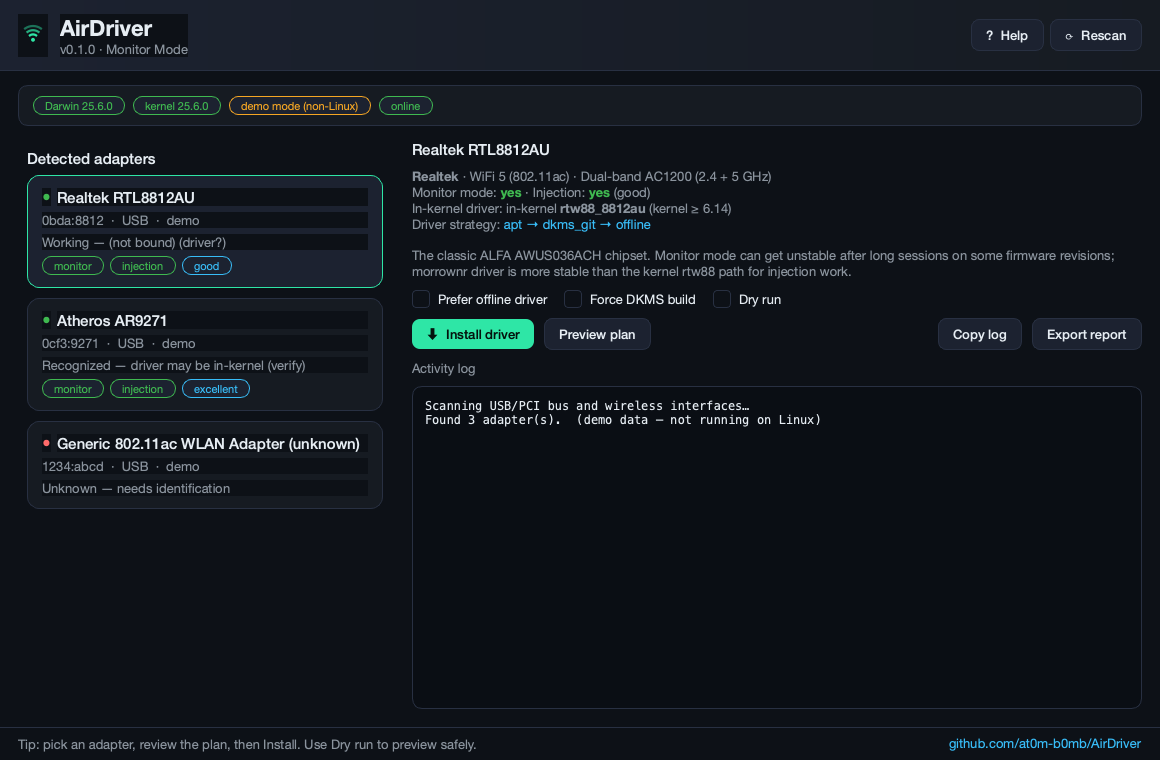Click the red status dot of Generic WLAN Adapter
The image size is (1160, 760).
(x=46, y=443)
